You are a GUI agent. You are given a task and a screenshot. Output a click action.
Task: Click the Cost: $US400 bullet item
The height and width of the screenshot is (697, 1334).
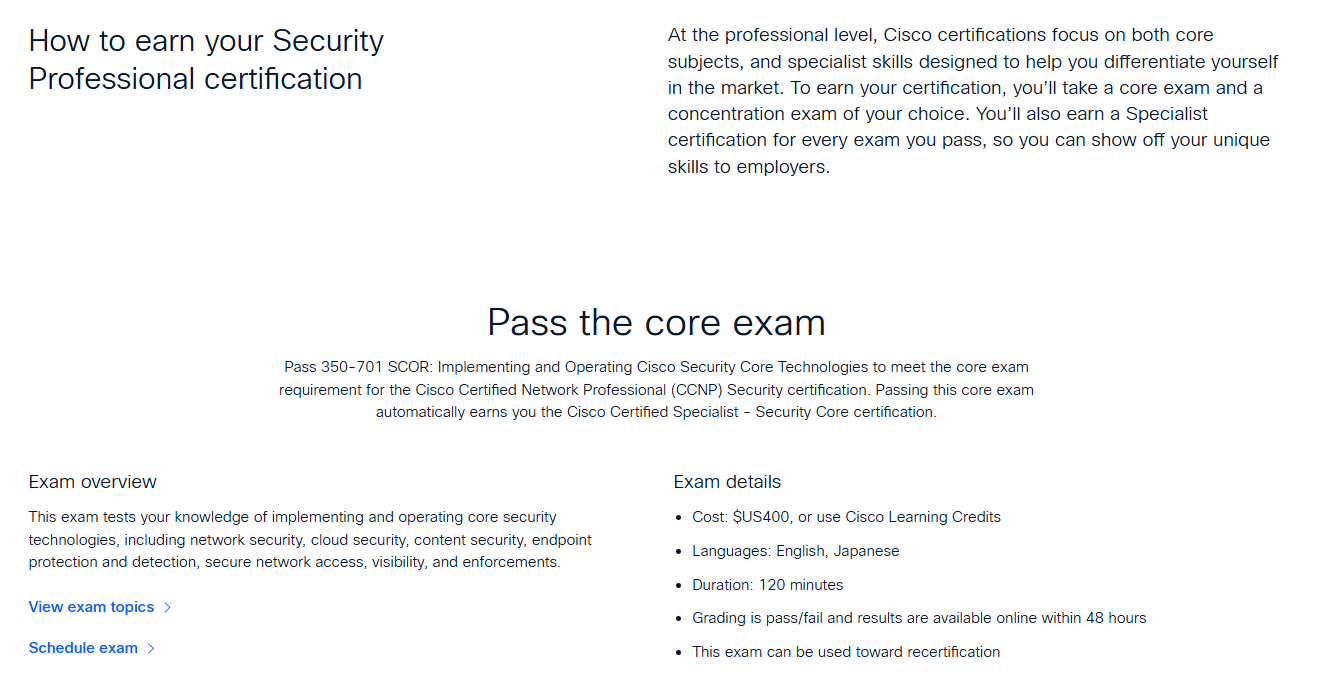[x=846, y=517]
